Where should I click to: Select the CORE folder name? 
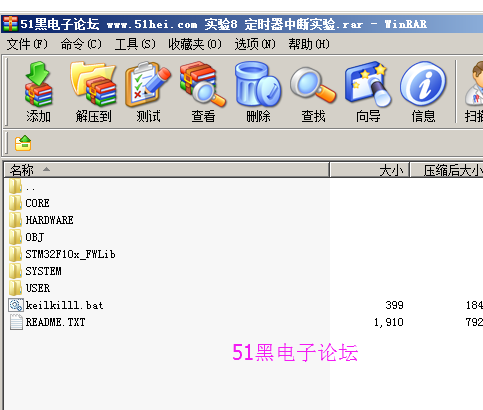pyautogui.click(x=37, y=203)
